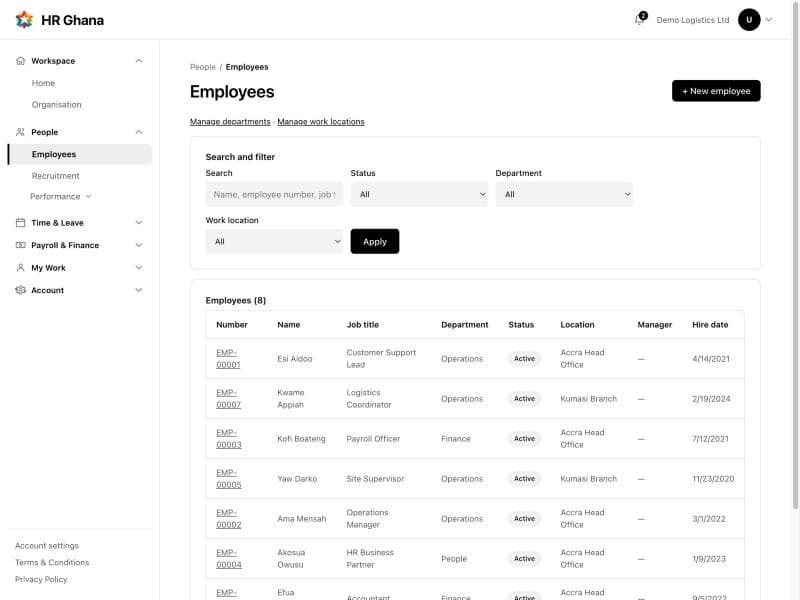
Task: Click the Job title column header
Action: click(362, 324)
